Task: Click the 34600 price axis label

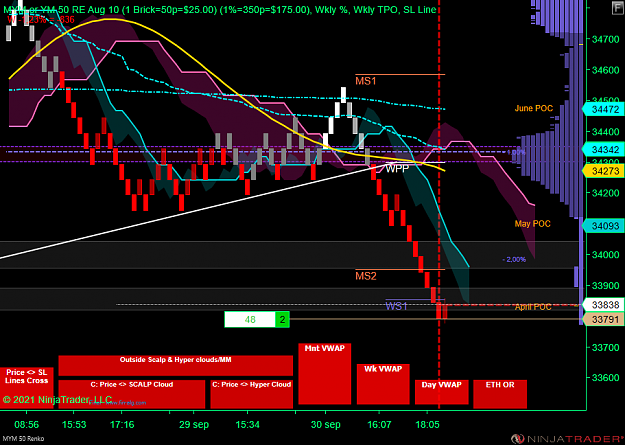Action: click(605, 70)
